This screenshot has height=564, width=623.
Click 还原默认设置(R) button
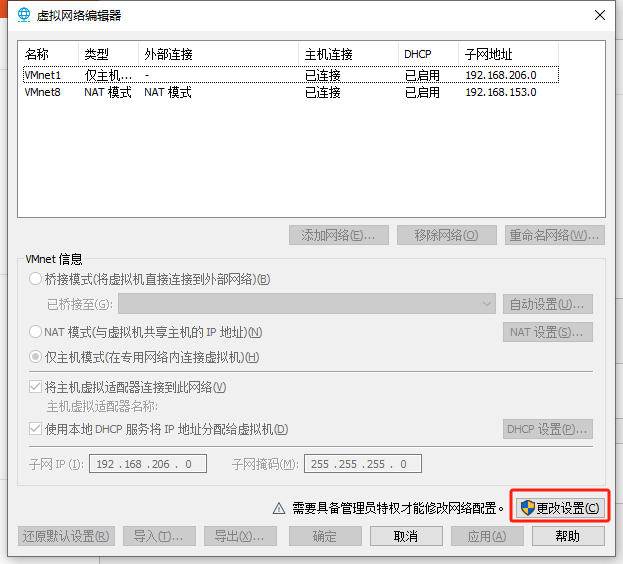[66, 536]
